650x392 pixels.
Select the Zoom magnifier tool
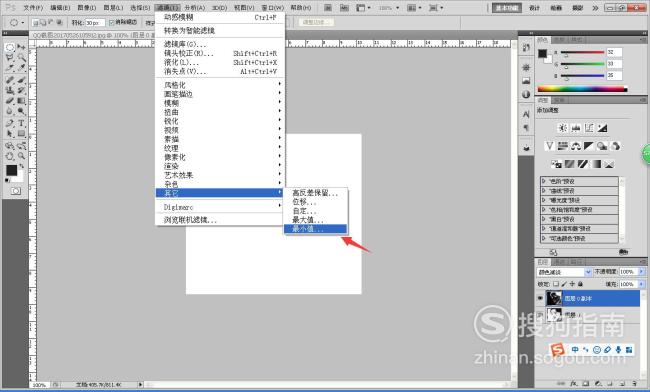point(21,156)
